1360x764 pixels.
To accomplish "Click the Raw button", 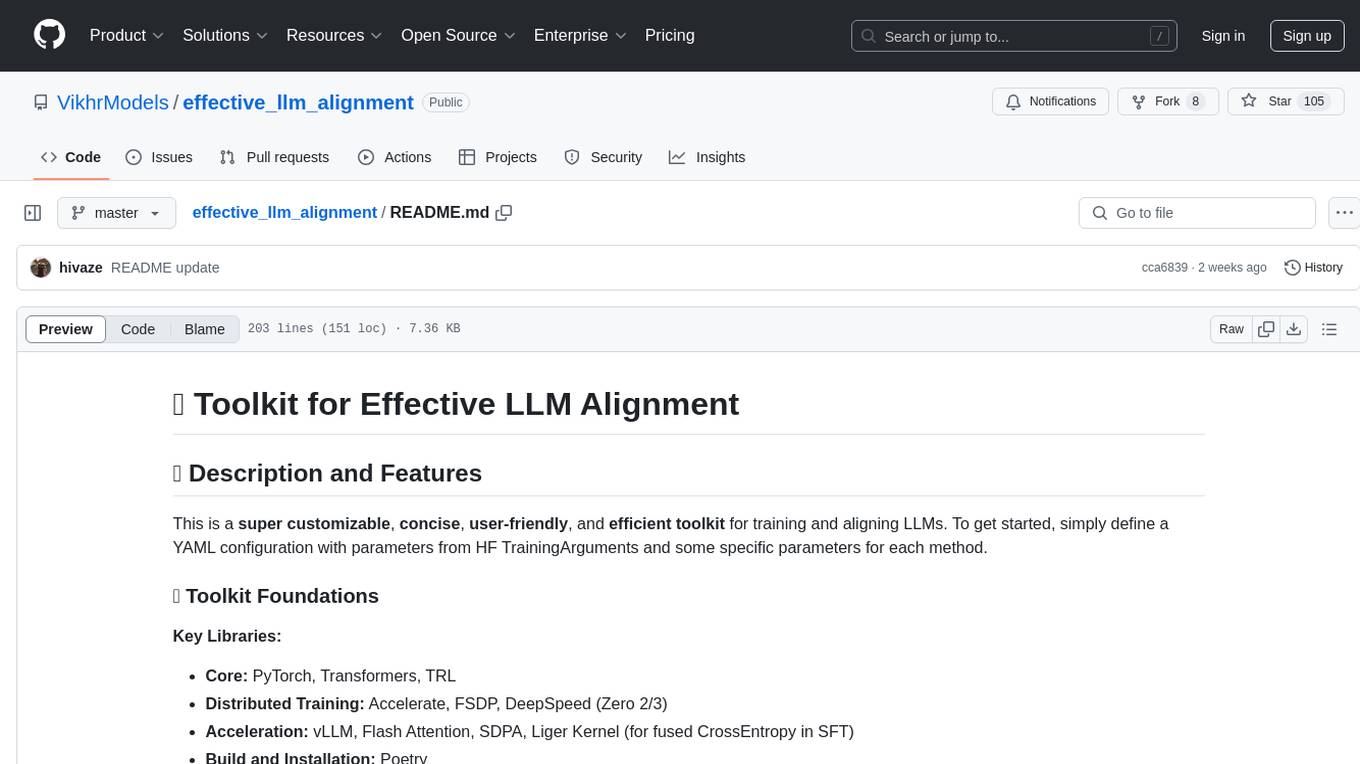I will click(1231, 329).
